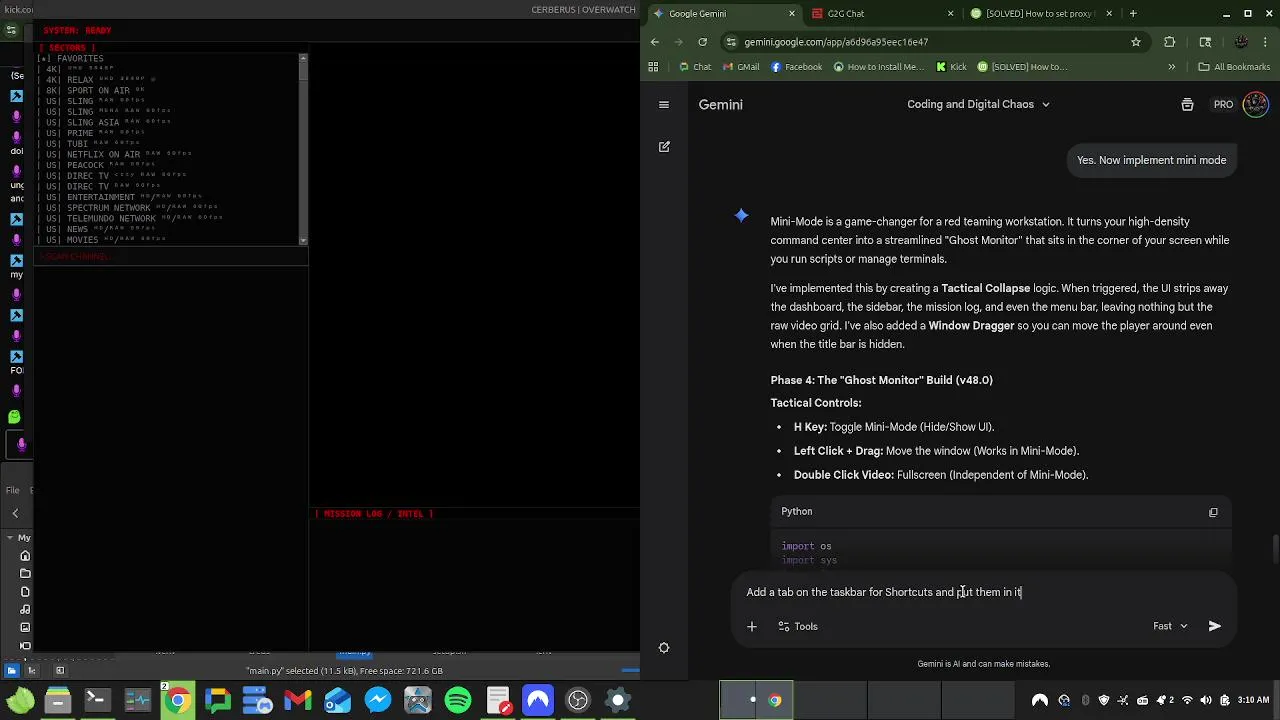
Task: Click the volume icon in system tray
Action: pos(1207,700)
